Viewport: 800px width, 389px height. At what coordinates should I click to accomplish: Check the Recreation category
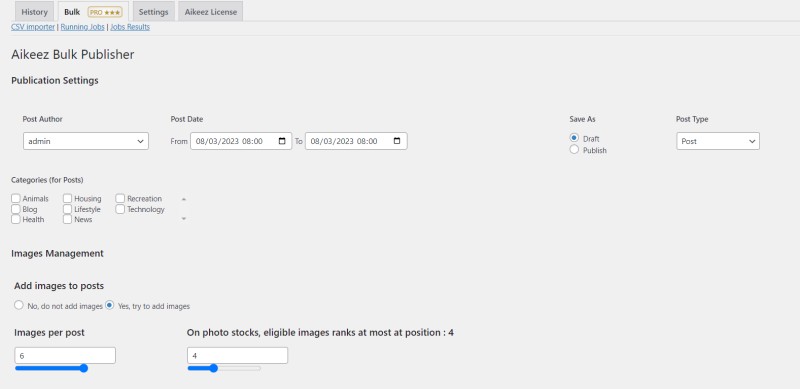point(120,199)
